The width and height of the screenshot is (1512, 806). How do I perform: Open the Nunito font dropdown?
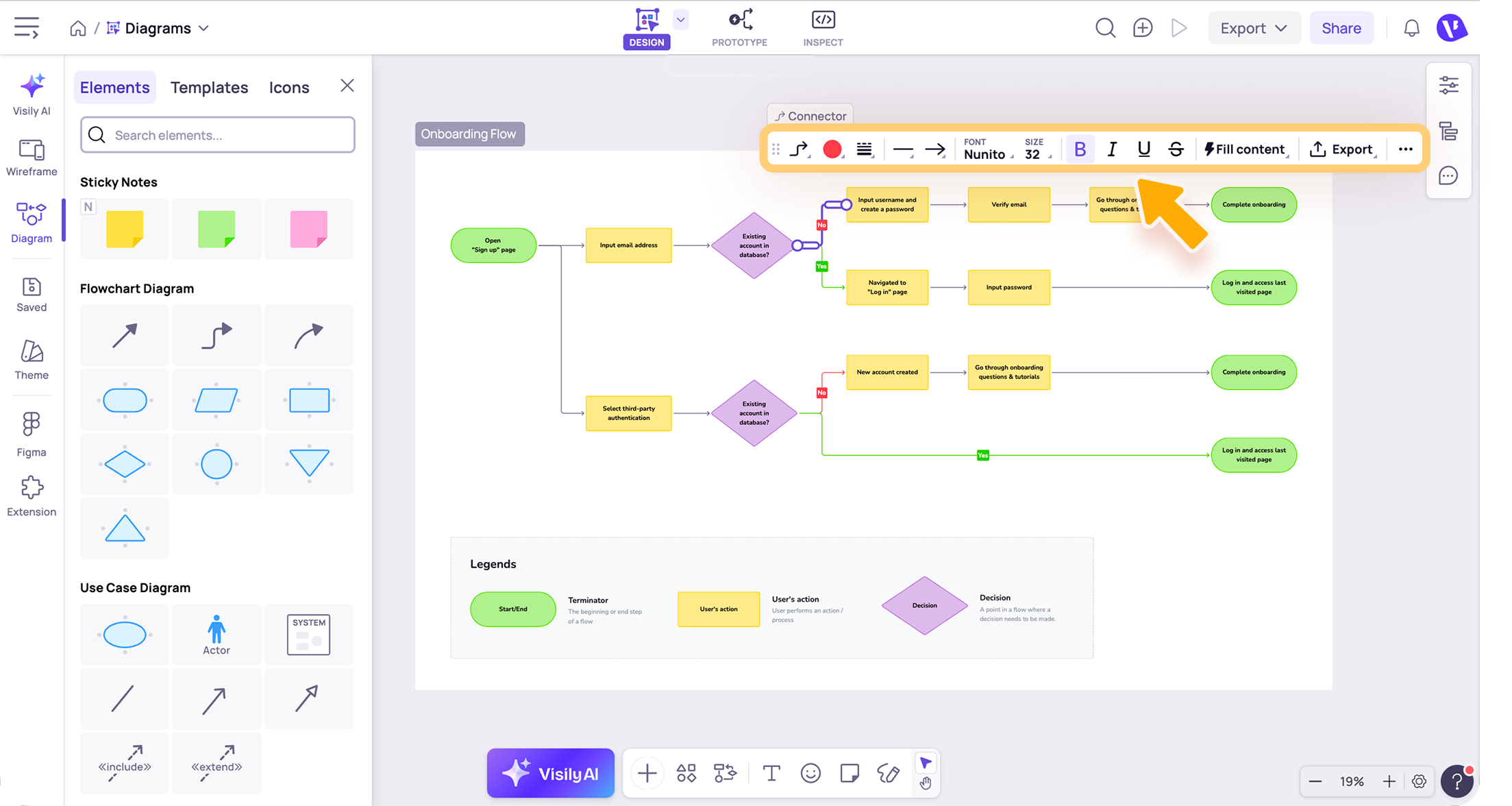pyautogui.click(x=987, y=149)
